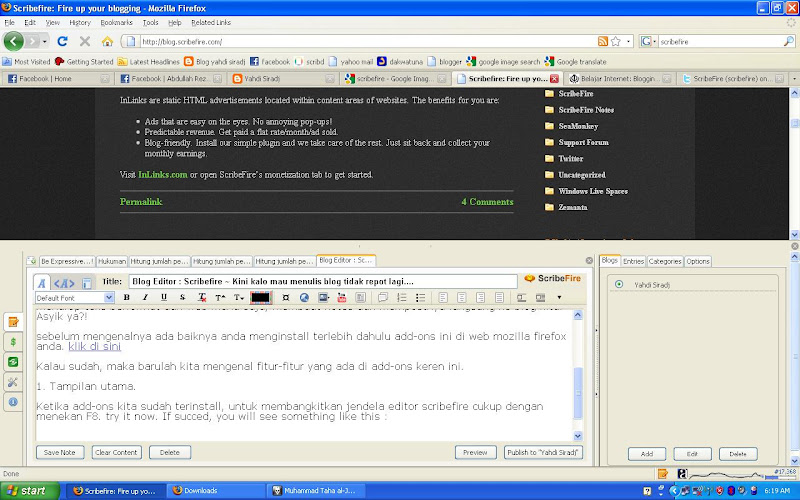
Task: Apply underline formatting in the editor toolbar
Action: 164,297
